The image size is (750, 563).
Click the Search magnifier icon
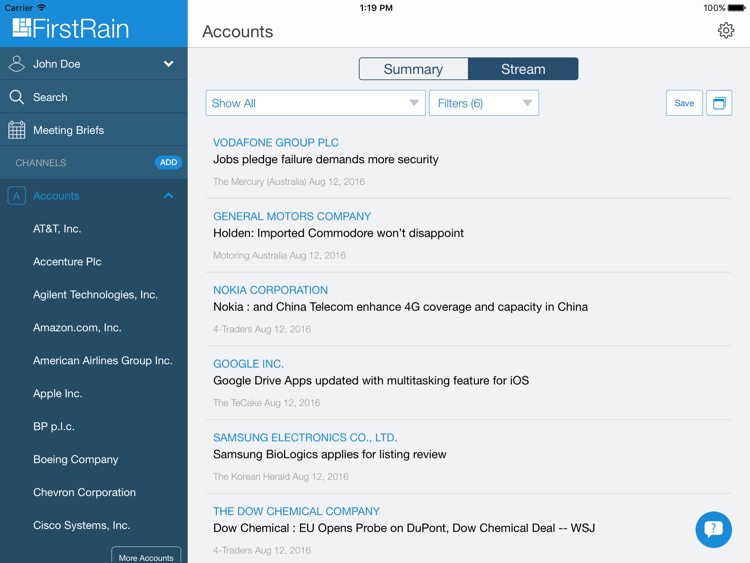pos(16,97)
